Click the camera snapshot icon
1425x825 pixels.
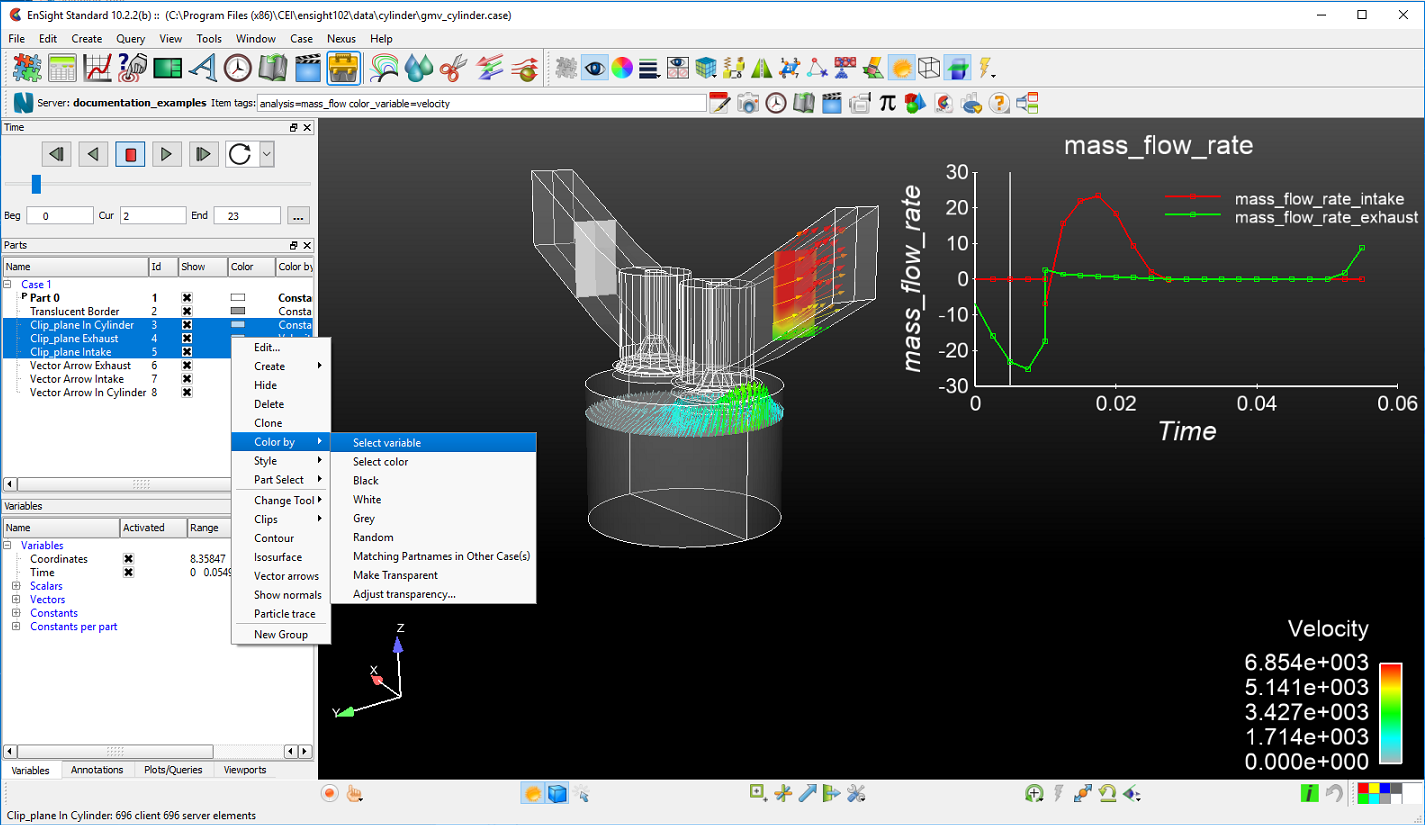click(x=748, y=102)
